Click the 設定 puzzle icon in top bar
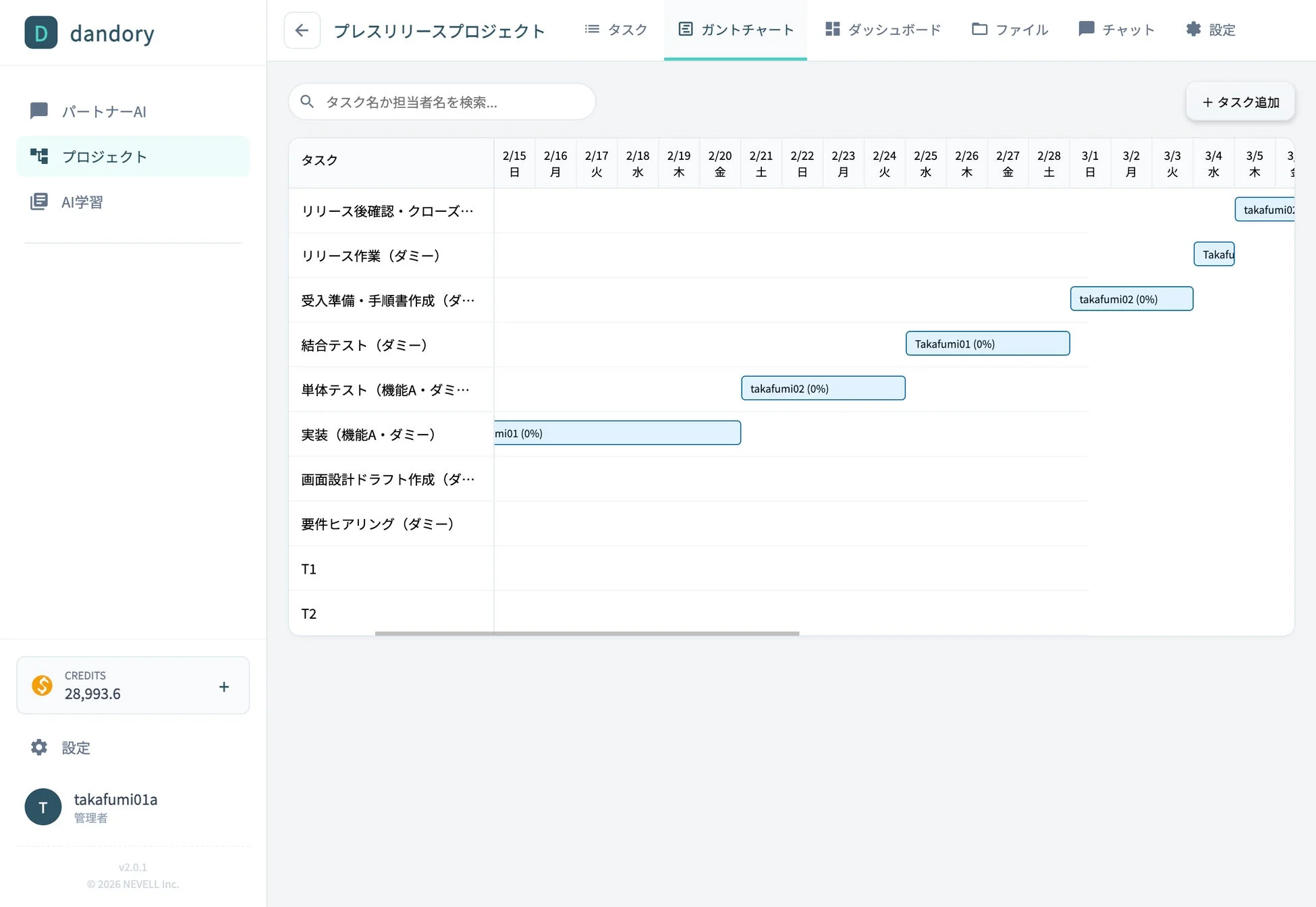Screen dimensions: 1316x907 pyautogui.click(x=1192, y=29)
